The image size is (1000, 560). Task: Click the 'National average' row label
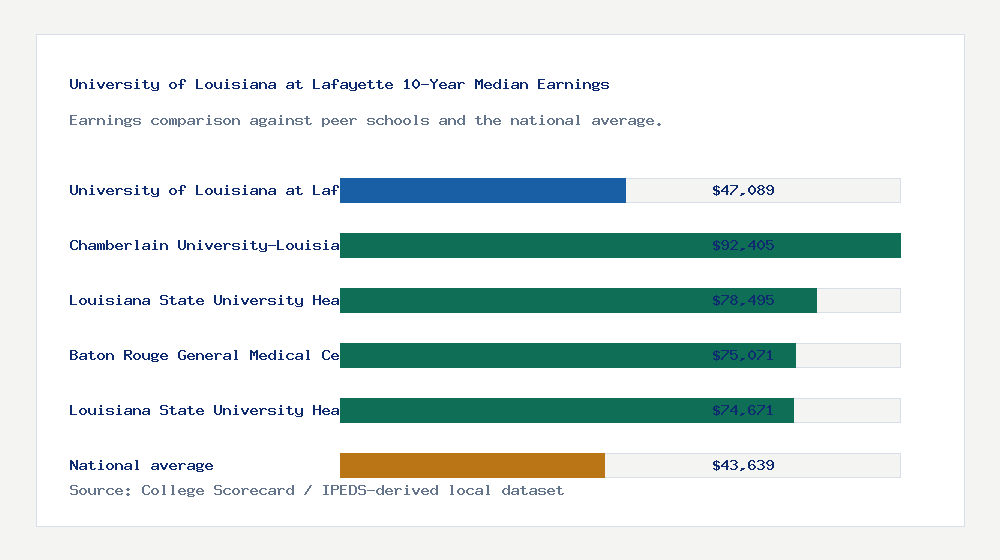coord(141,466)
